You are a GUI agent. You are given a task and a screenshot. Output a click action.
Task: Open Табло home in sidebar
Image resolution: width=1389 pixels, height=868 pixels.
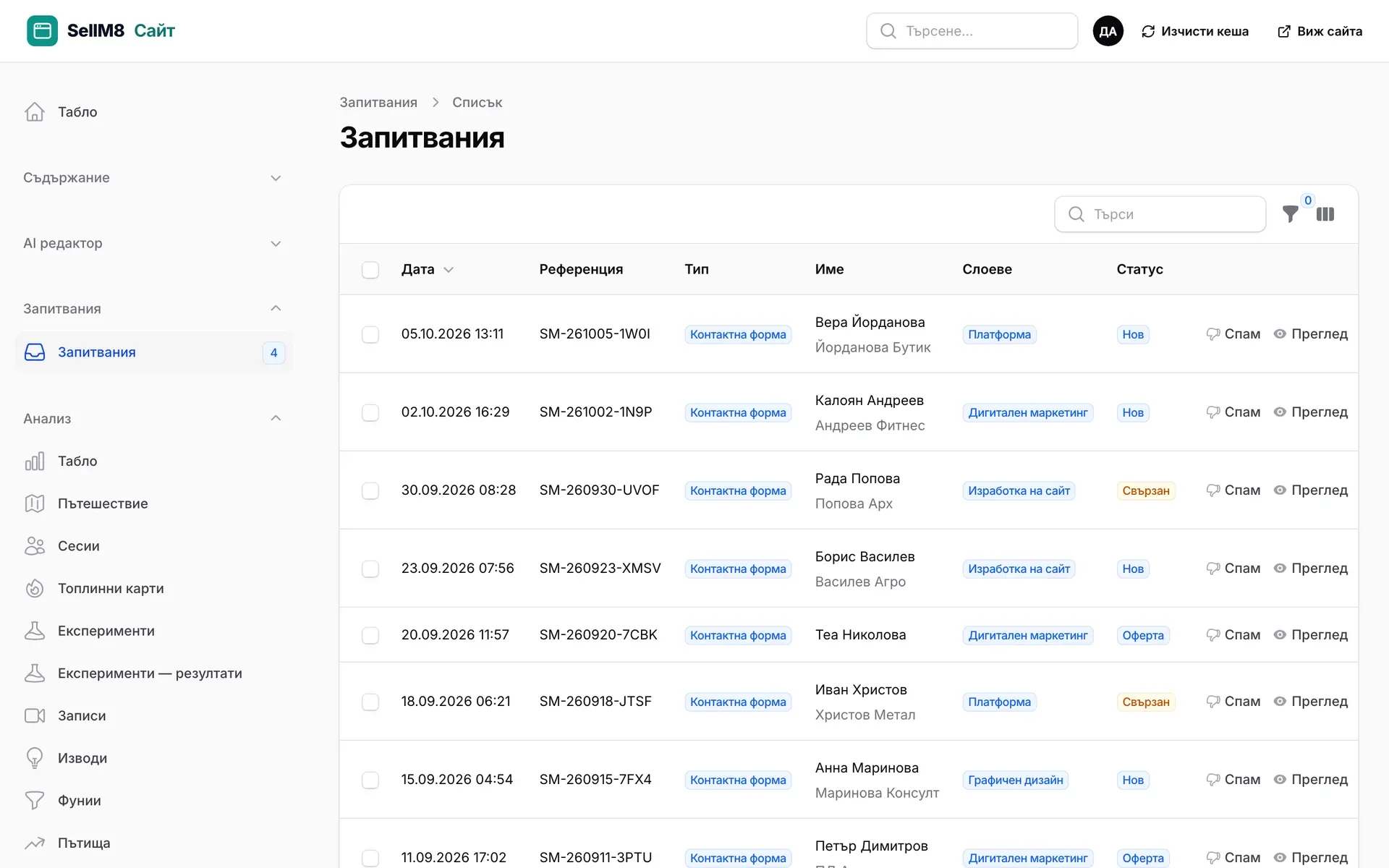pyautogui.click(x=153, y=112)
